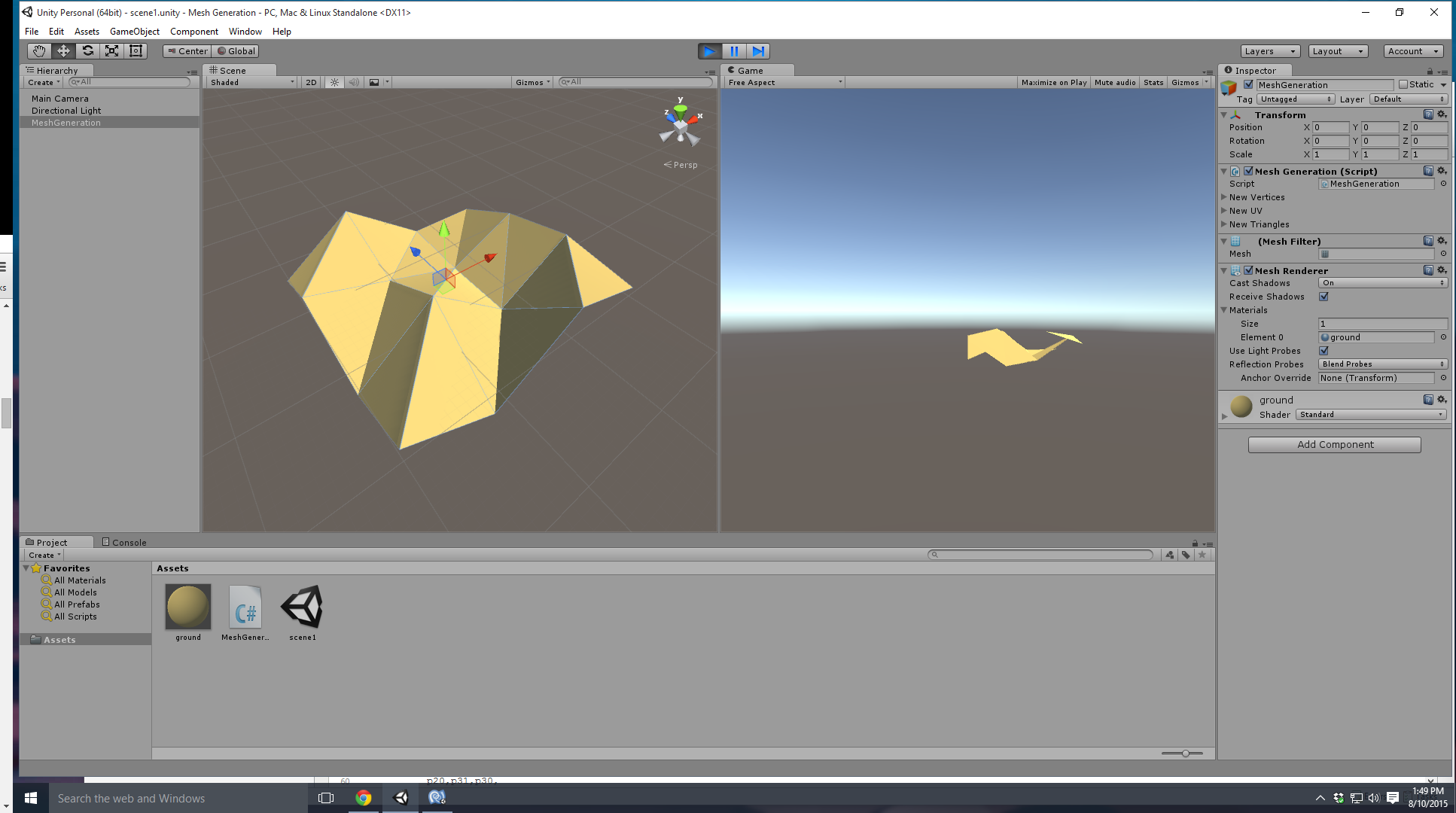Open the Layout dropdown
The image size is (1456, 813).
1338,51
